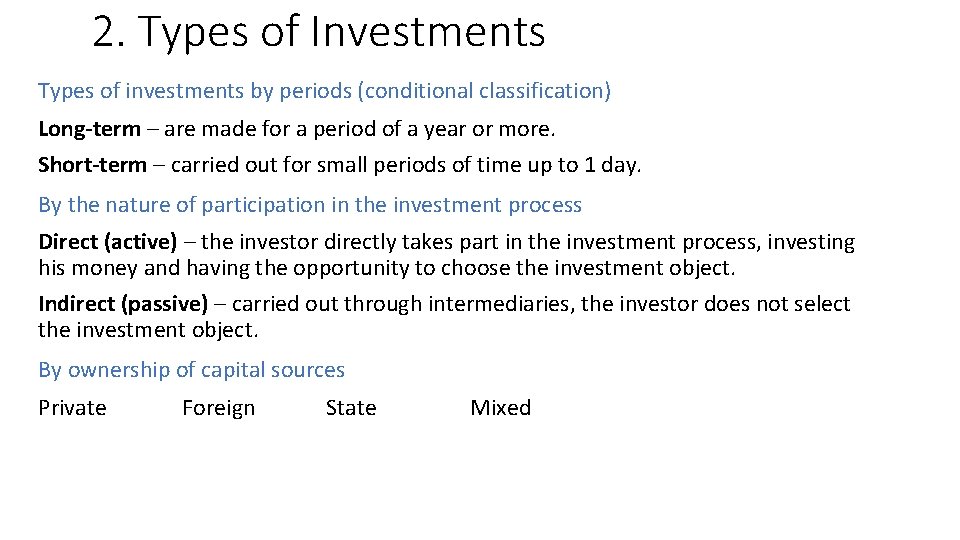Select the word "State"
This screenshot has width=960, height=540.
click(x=351, y=408)
